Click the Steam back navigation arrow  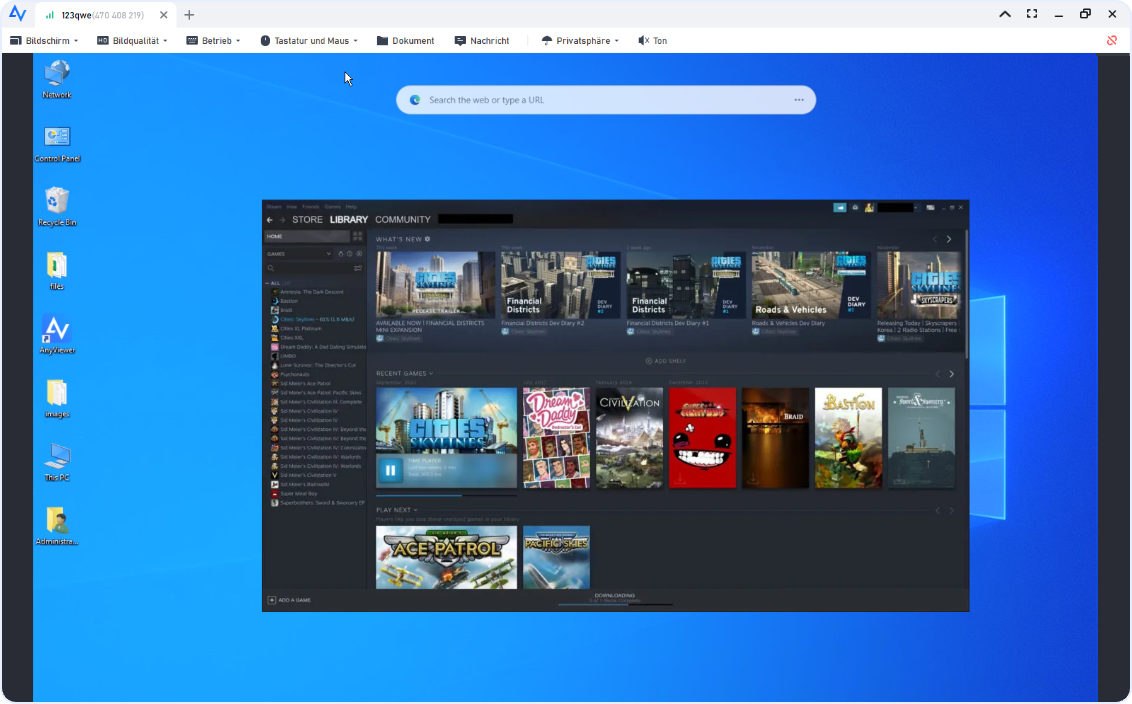(270, 220)
